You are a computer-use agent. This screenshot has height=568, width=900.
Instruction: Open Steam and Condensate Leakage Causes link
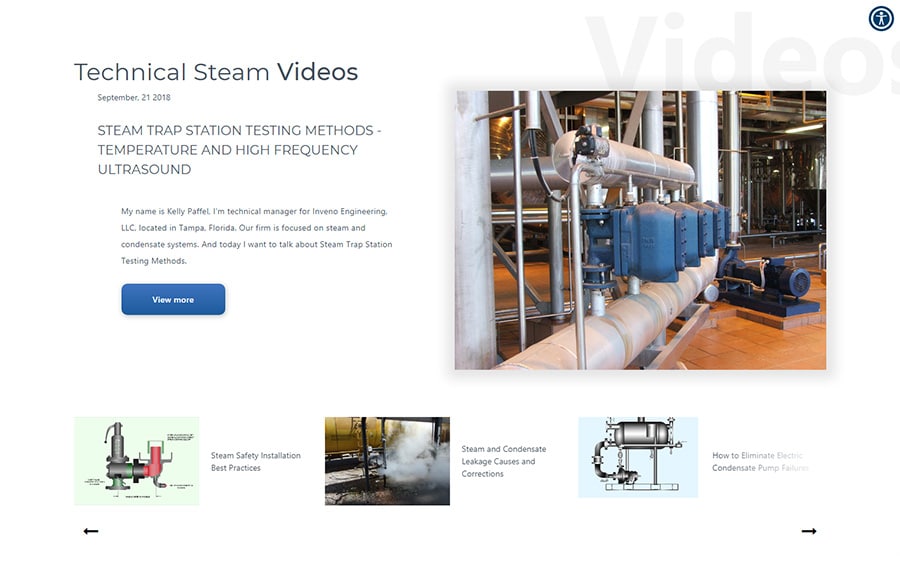(x=504, y=462)
